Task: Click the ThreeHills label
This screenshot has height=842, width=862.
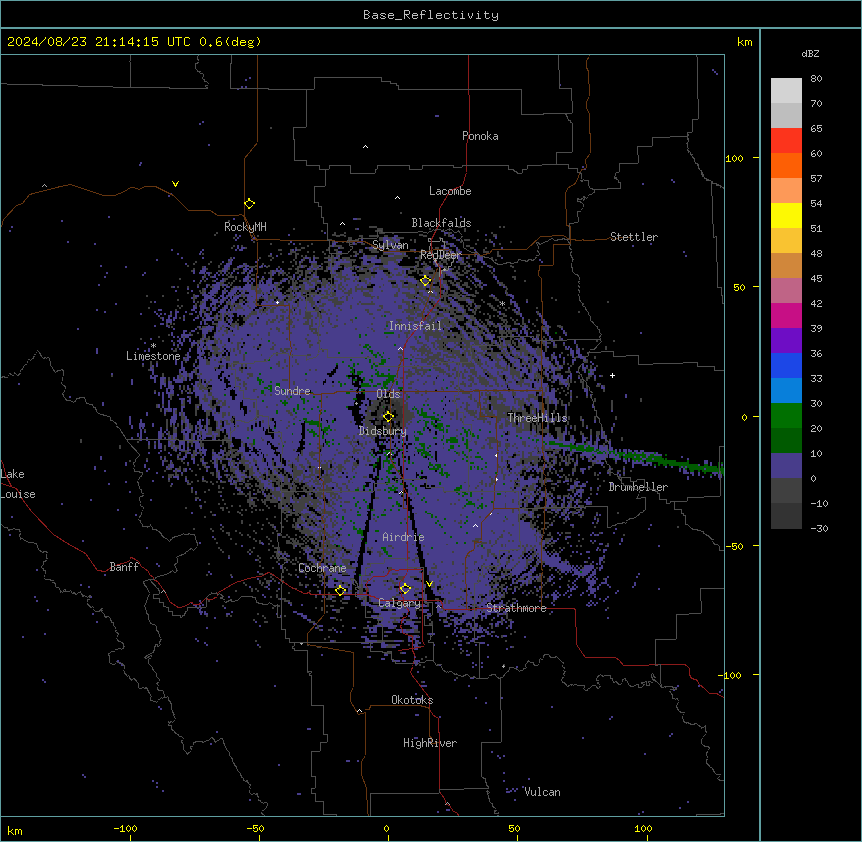Action: coord(537,418)
